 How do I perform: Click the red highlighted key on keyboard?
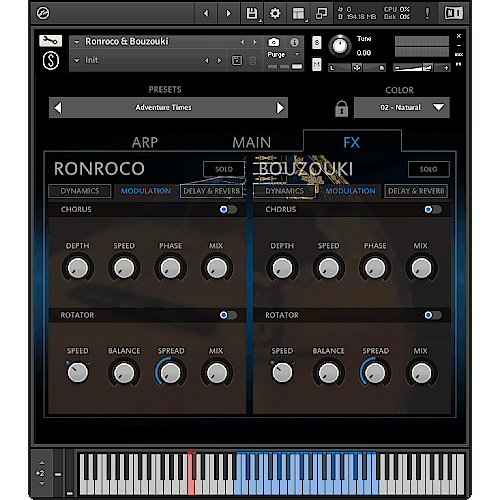coord(190,475)
